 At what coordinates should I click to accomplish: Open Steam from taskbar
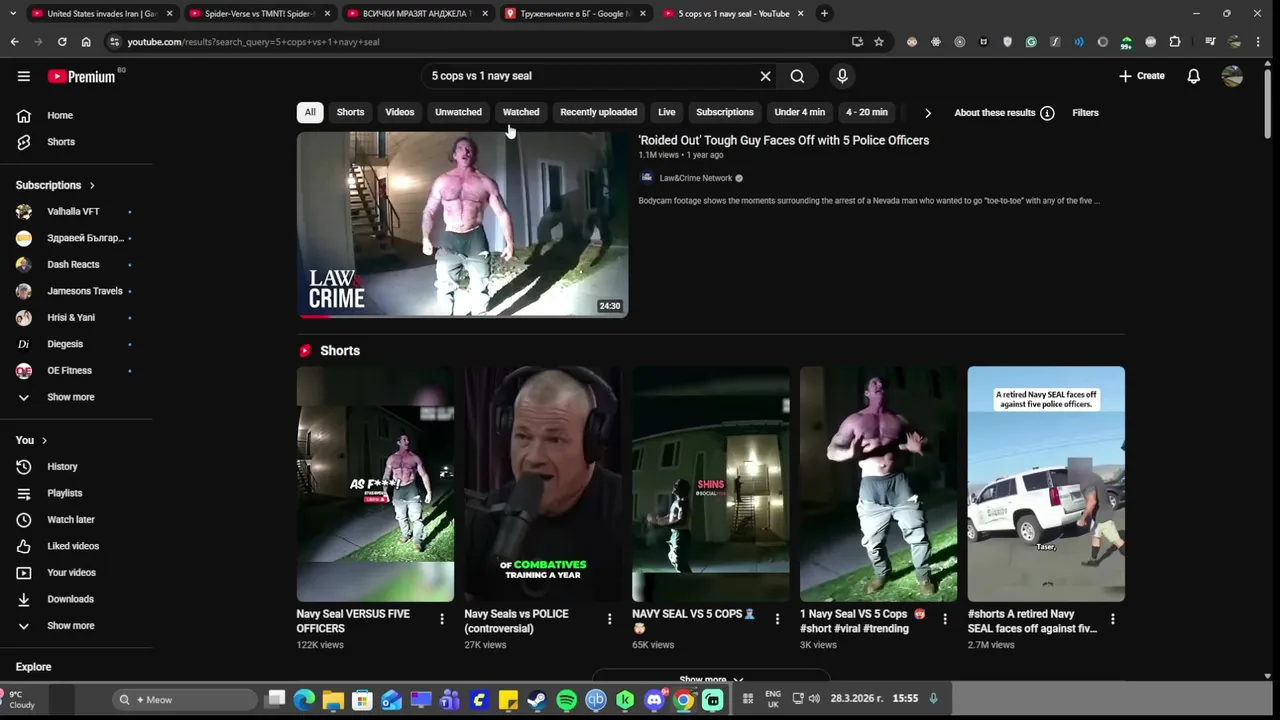tap(537, 700)
